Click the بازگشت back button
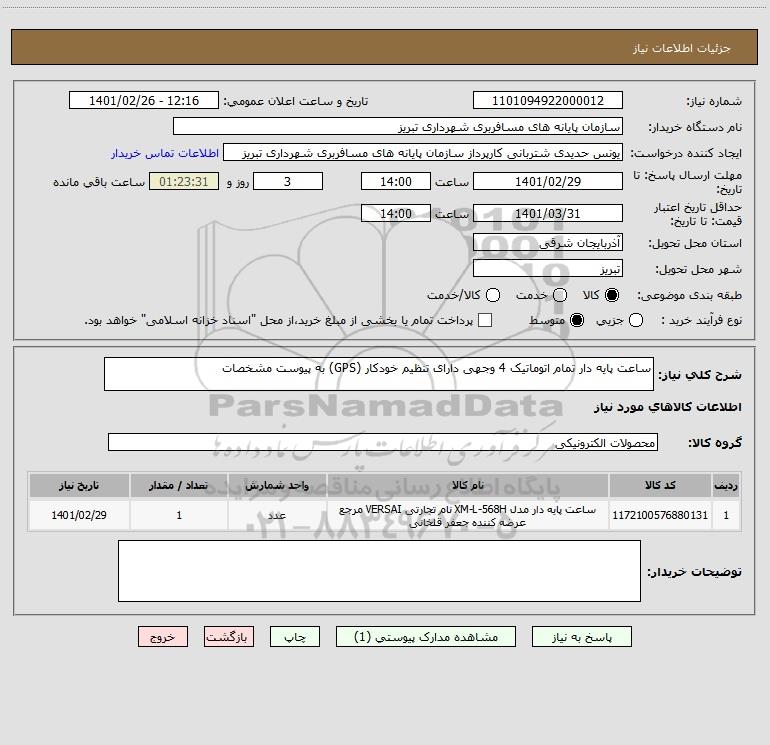Image resolution: width=770 pixels, height=745 pixels. (229, 636)
